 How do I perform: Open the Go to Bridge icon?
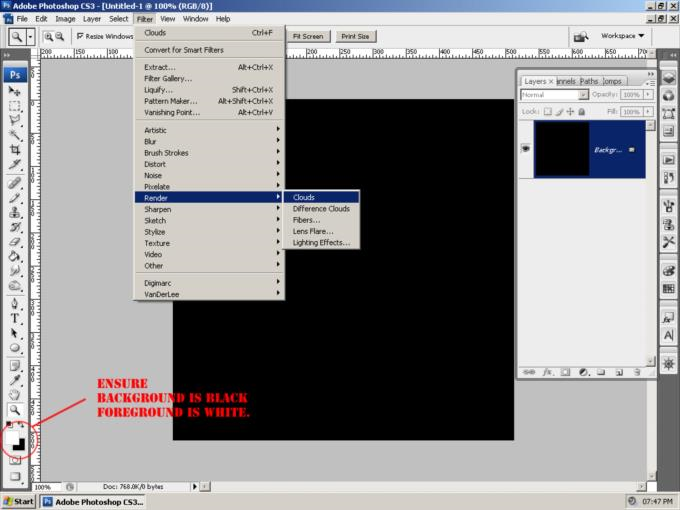(x=581, y=37)
